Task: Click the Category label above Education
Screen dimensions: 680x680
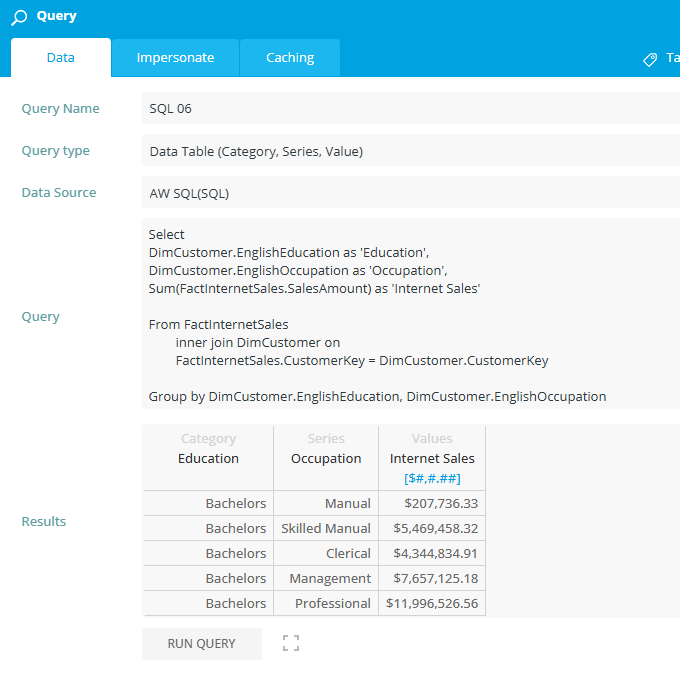Action: (208, 438)
